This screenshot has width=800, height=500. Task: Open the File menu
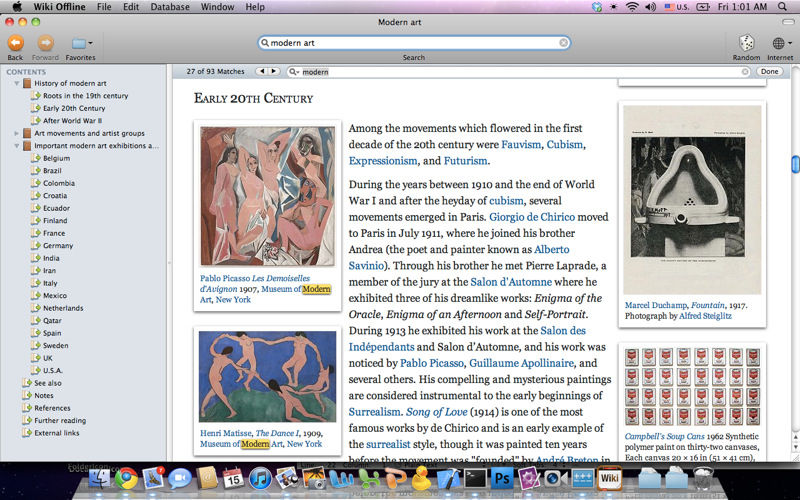104,7
